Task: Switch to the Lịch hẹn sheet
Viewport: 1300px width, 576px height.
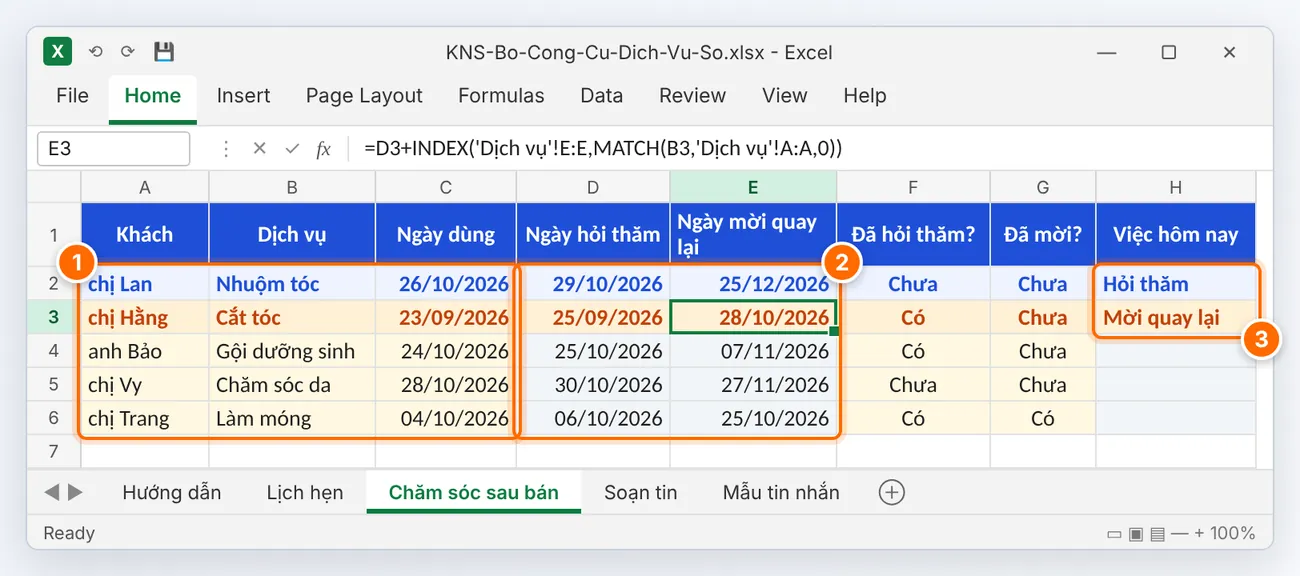Action: (305, 492)
